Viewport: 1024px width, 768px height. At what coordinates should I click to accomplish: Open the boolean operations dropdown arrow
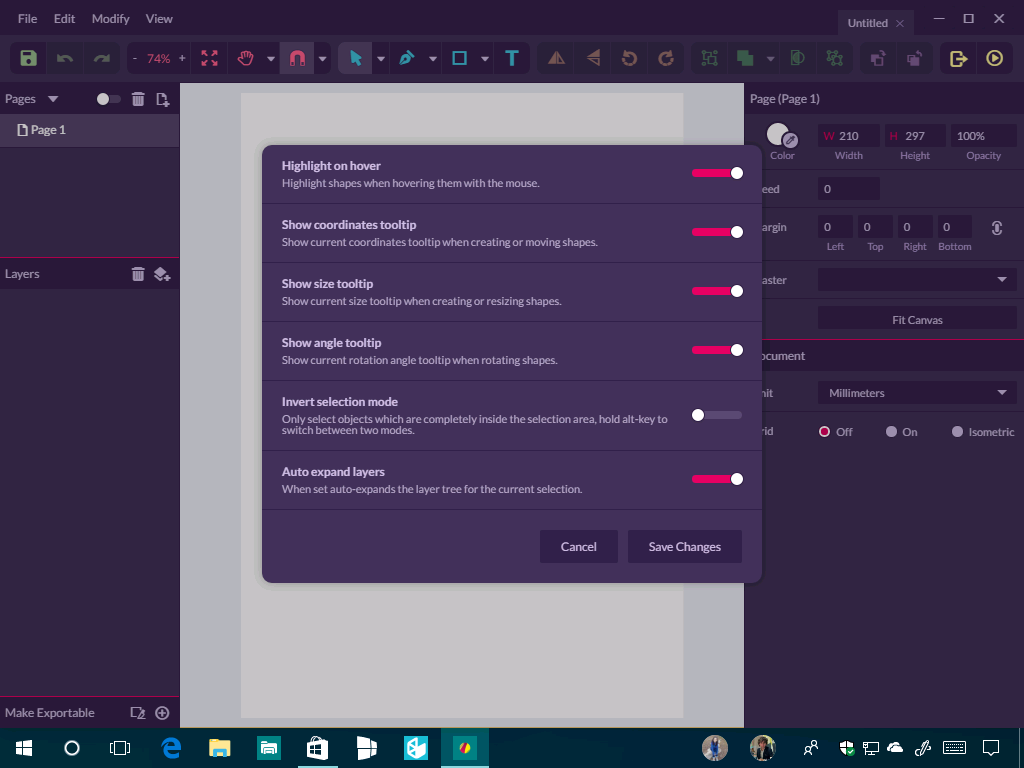coord(771,59)
